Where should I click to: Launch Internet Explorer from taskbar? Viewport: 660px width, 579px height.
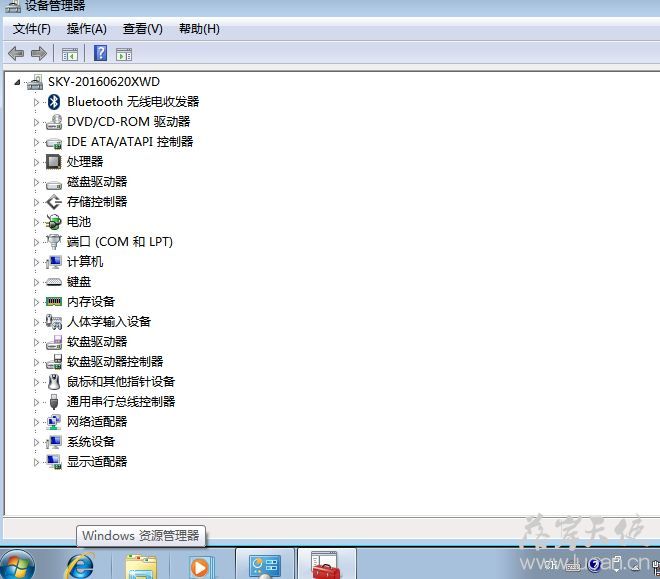click(x=80, y=566)
